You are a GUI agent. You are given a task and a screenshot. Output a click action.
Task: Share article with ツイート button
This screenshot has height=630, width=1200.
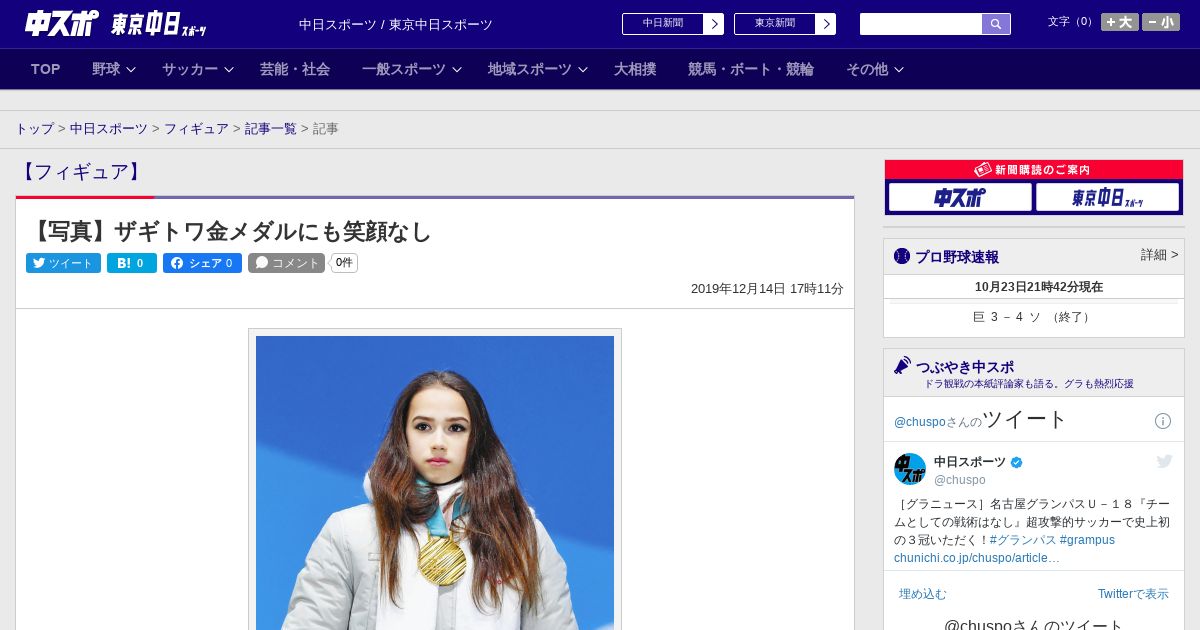[x=63, y=263]
